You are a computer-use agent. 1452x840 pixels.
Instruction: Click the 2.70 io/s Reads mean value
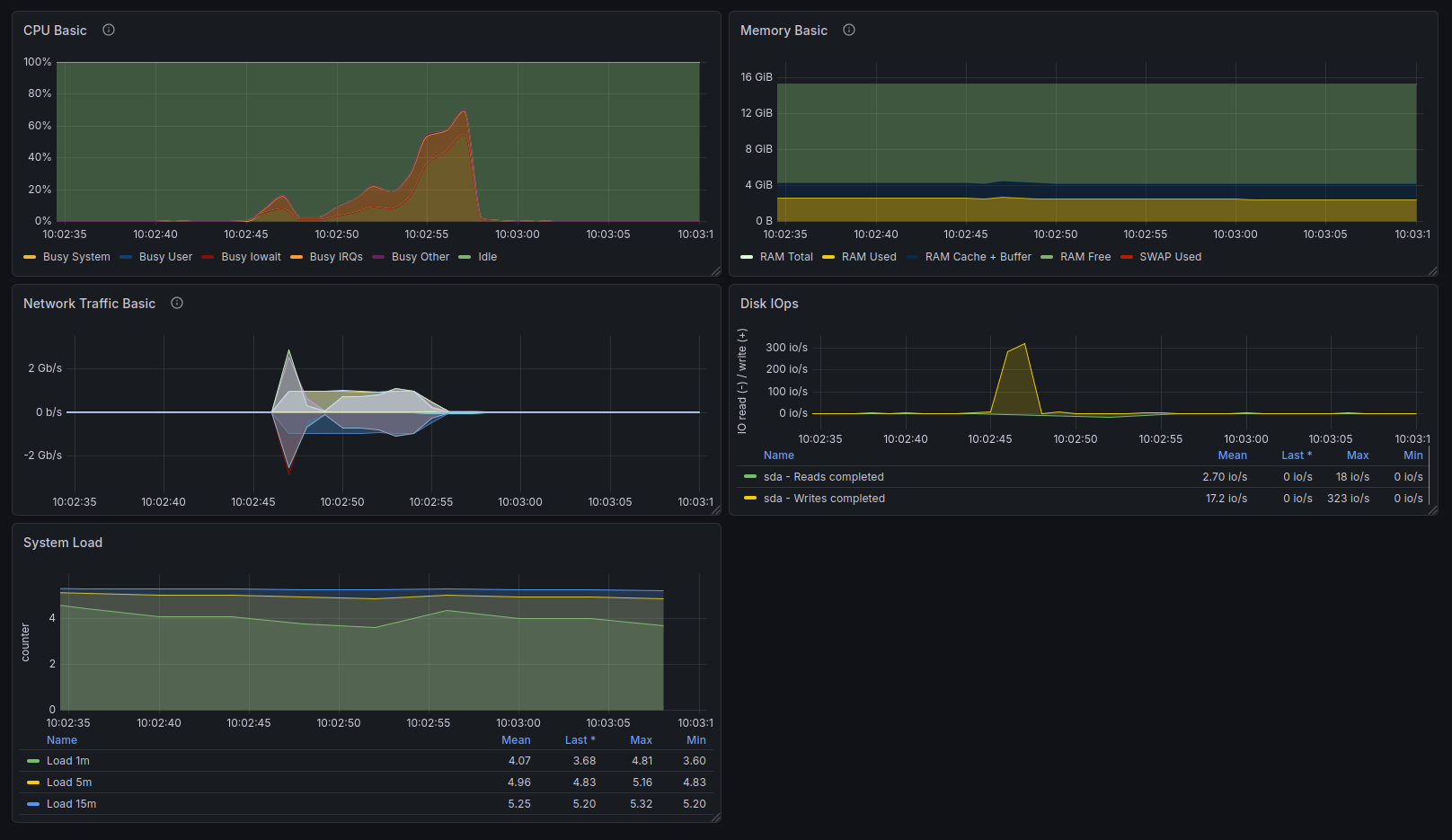click(x=1225, y=477)
